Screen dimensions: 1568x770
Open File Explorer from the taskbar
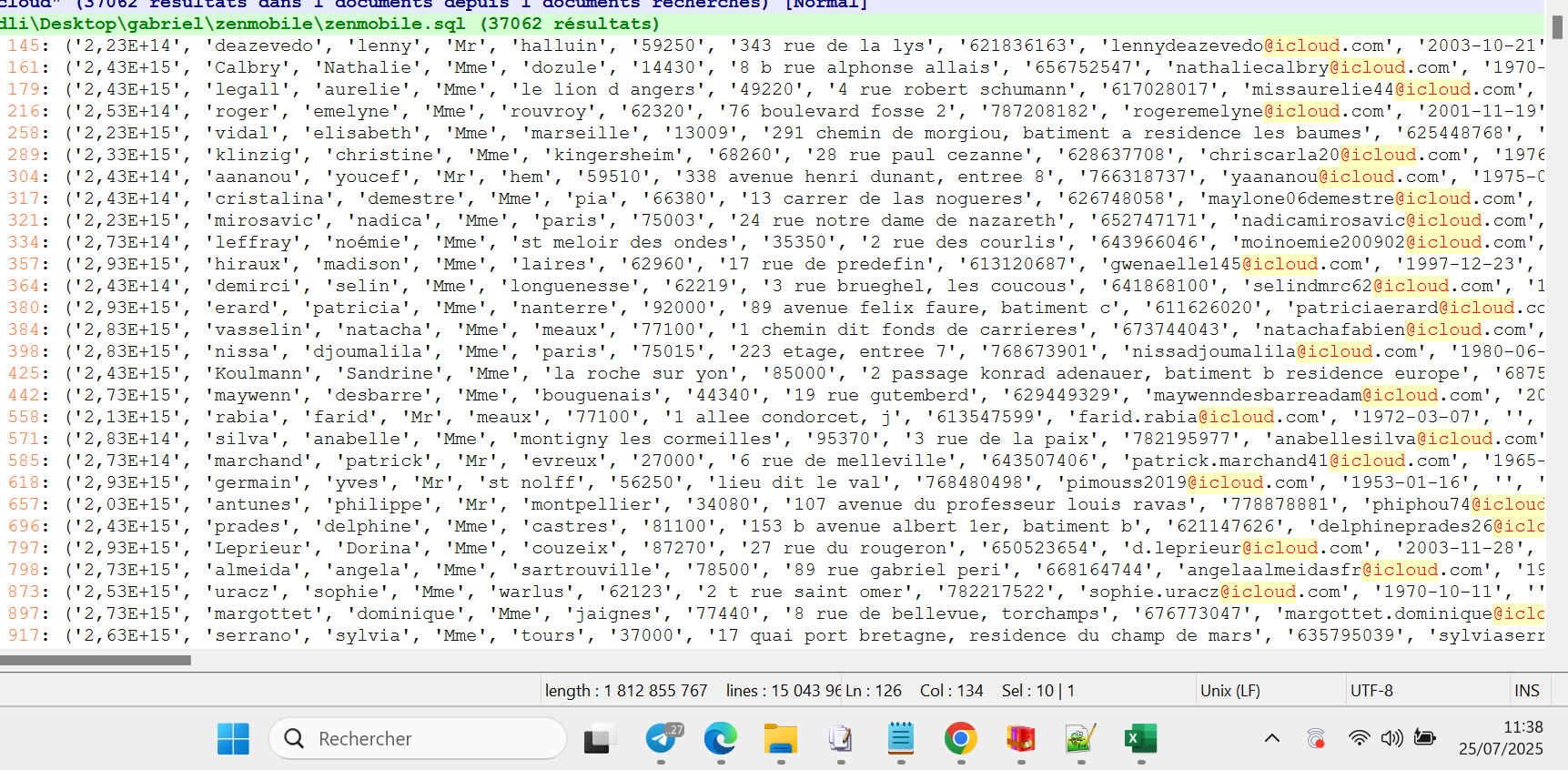tap(781, 738)
